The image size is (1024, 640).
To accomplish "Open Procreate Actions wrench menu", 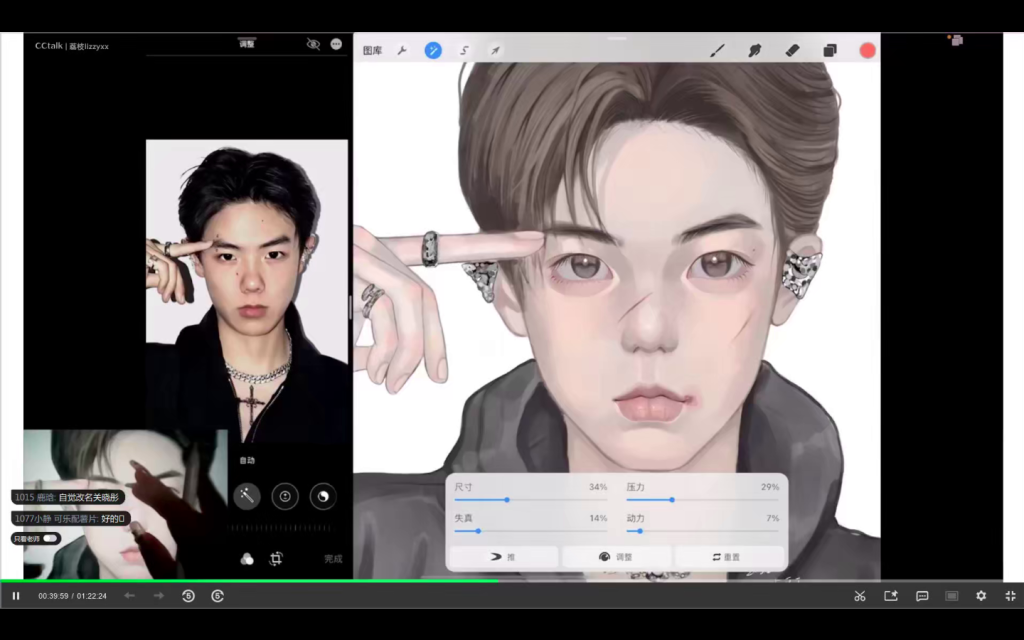I will coord(402,50).
